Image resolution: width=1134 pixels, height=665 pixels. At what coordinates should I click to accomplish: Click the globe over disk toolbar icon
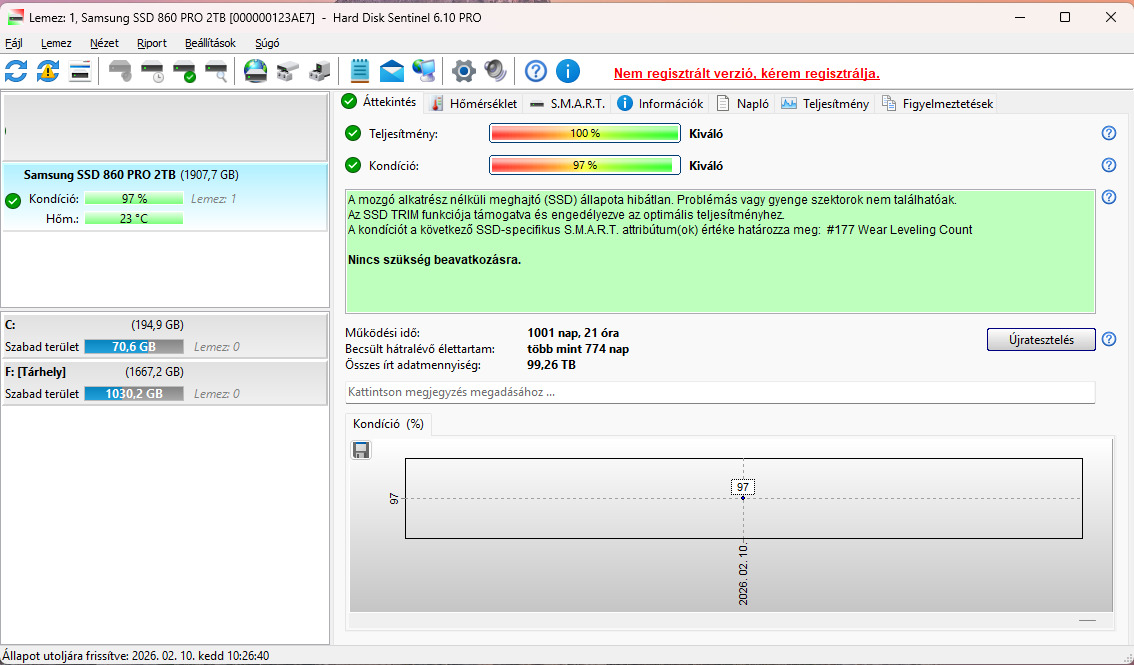(255, 72)
